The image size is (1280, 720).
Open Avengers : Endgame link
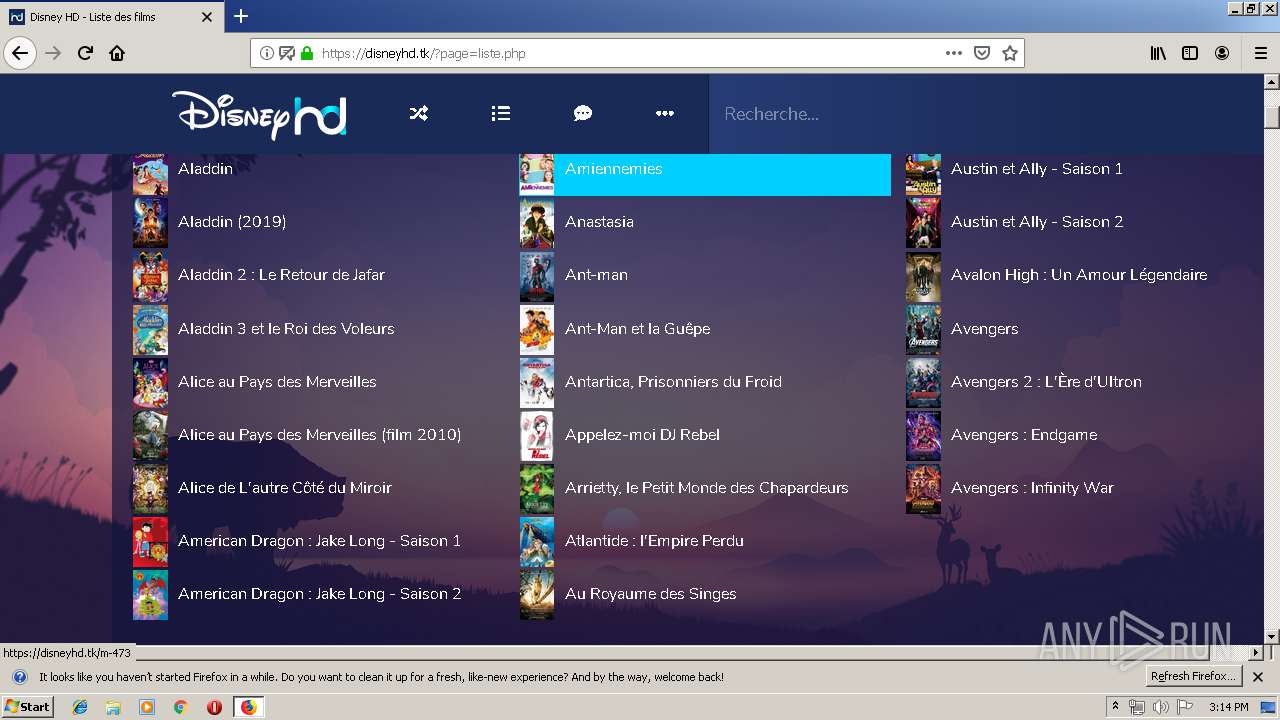click(x=1024, y=434)
